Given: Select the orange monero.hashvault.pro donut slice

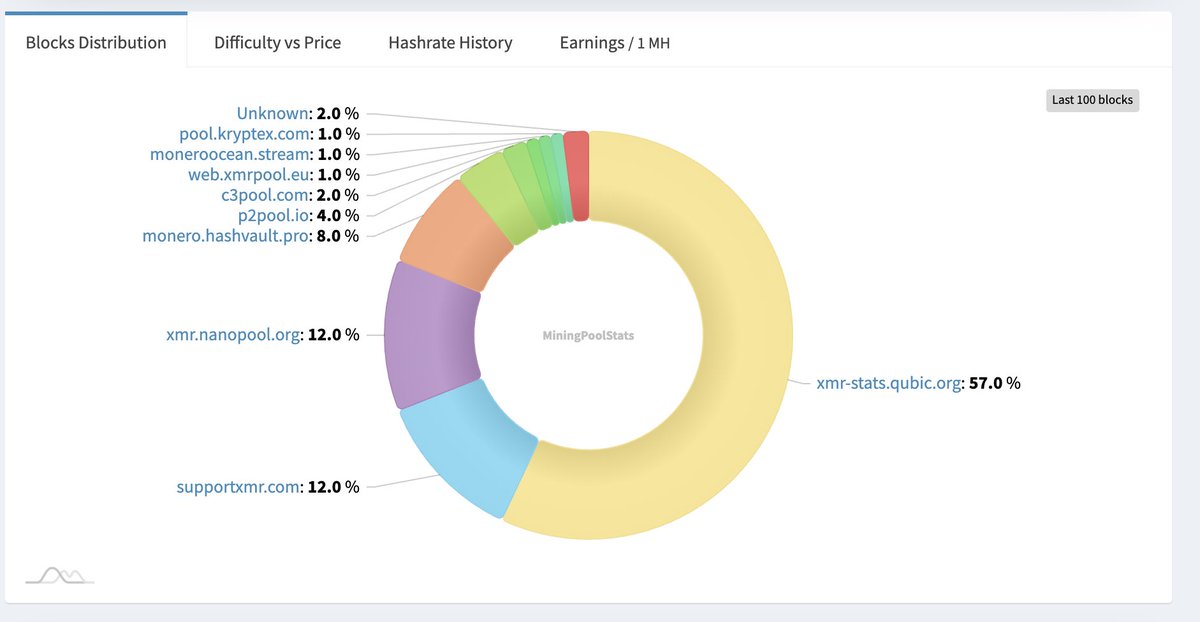Looking at the screenshot, I should pos(457,235).
